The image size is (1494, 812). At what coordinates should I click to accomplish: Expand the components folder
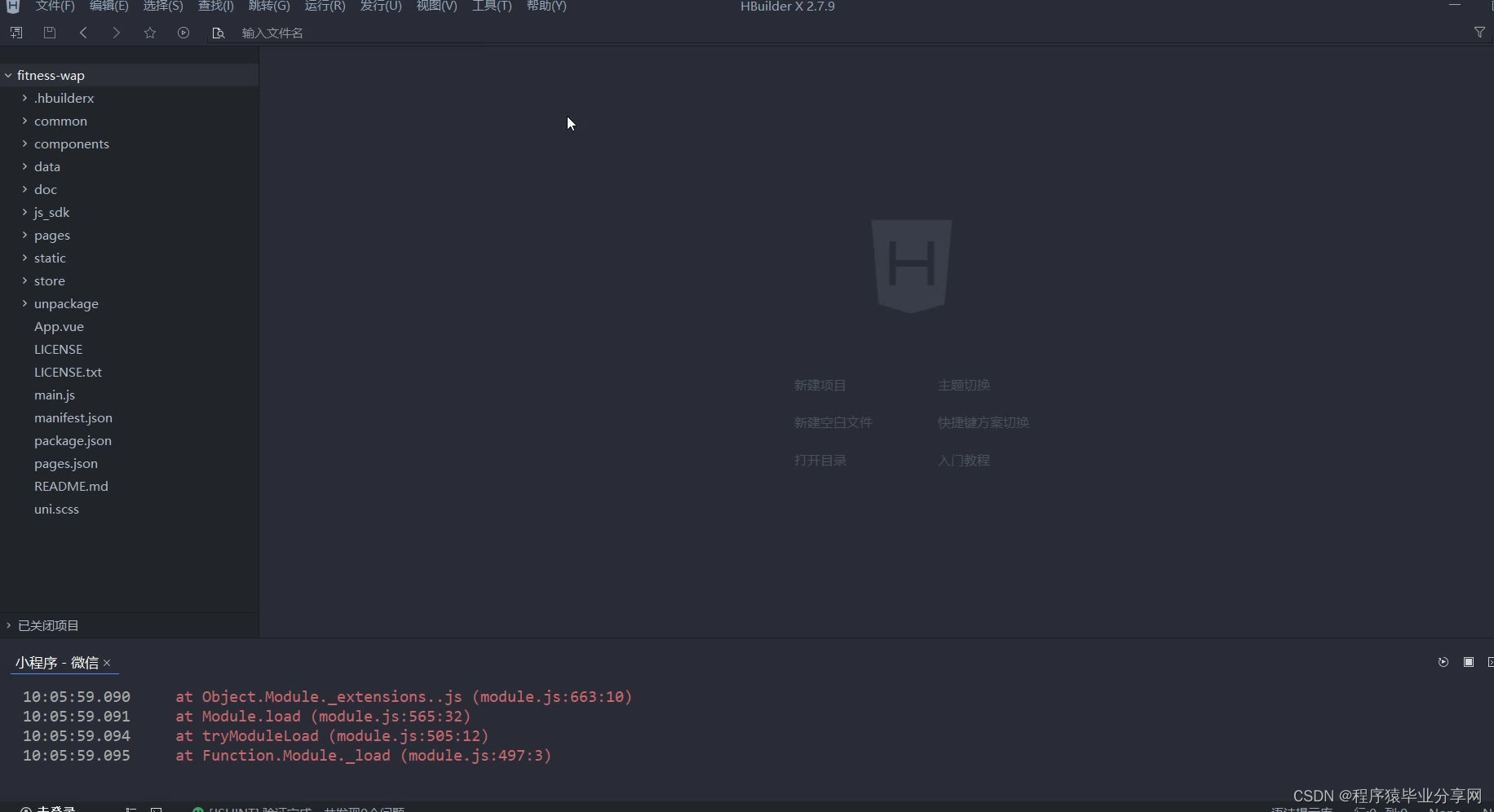[24, 143]
